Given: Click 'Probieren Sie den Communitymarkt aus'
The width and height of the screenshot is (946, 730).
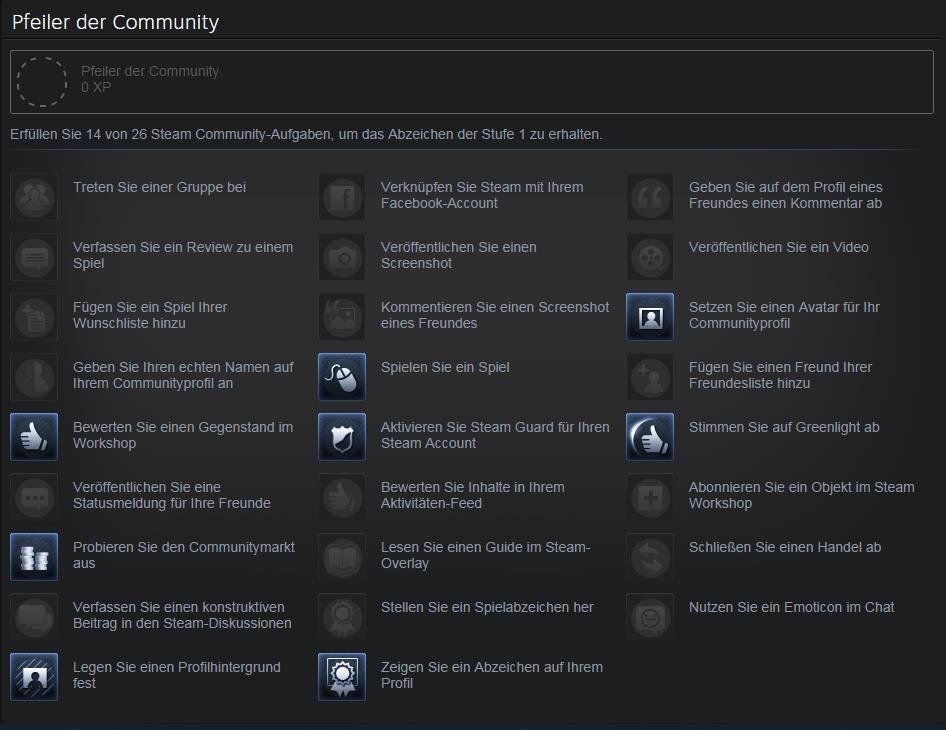Looking at the screenshot, I should (184, 555).
